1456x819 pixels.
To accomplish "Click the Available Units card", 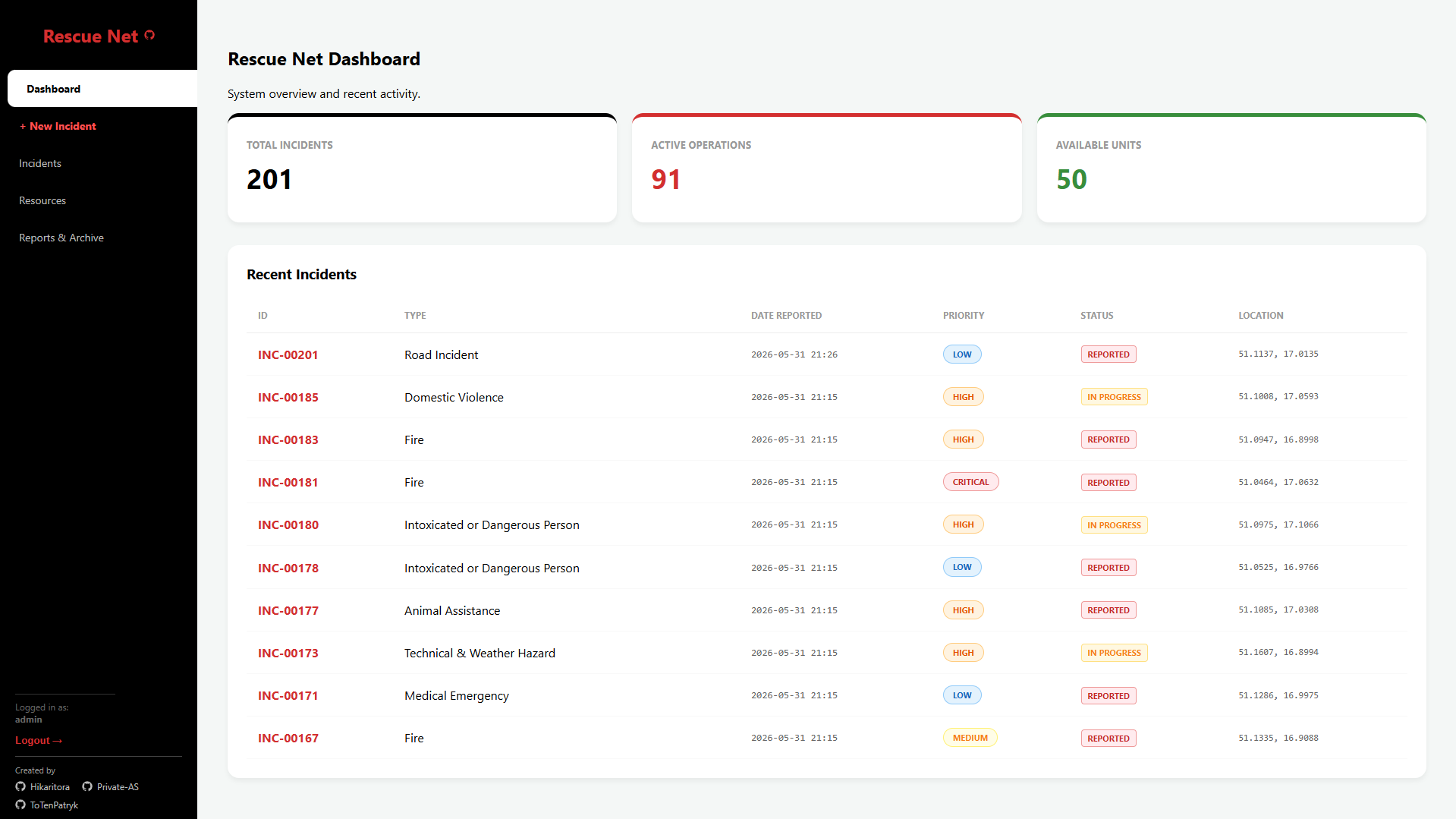I will (1231, 168).
